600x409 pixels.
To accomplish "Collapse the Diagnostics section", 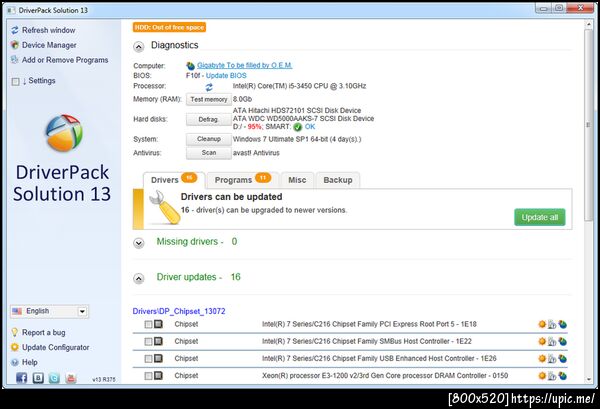I will click(139, 47).
